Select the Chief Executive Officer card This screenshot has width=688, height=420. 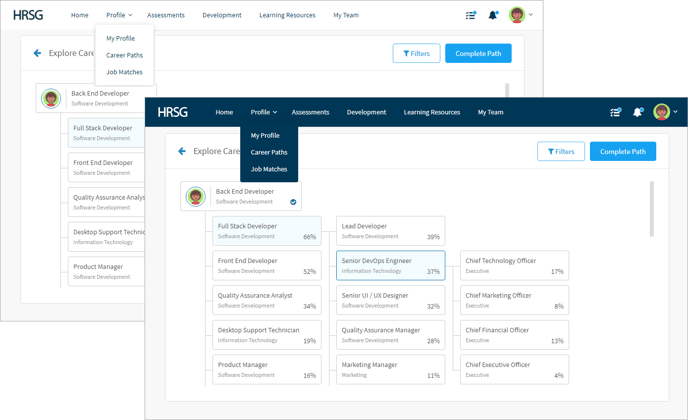(x=514, y=370)
